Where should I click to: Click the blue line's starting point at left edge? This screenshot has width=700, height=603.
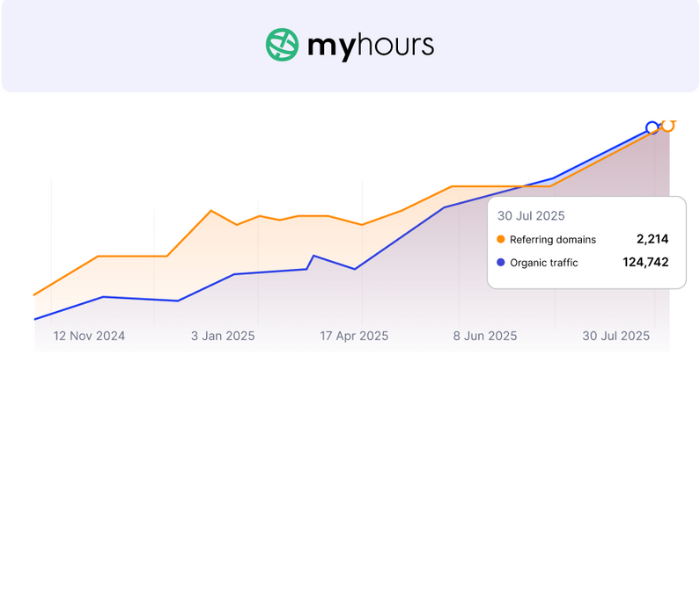click(x=35, y=319)
